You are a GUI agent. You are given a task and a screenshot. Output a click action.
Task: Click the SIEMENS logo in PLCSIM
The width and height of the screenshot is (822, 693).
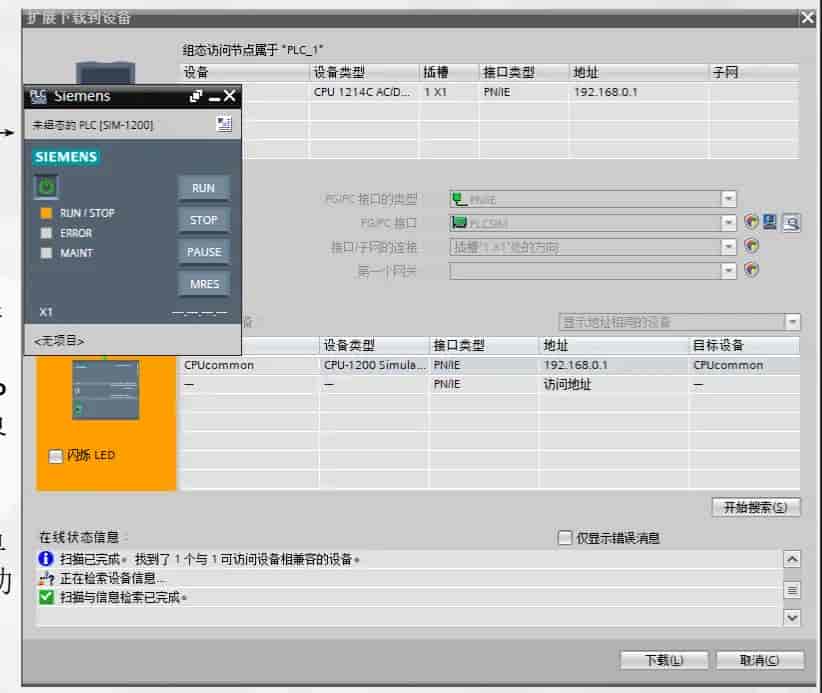66,157
